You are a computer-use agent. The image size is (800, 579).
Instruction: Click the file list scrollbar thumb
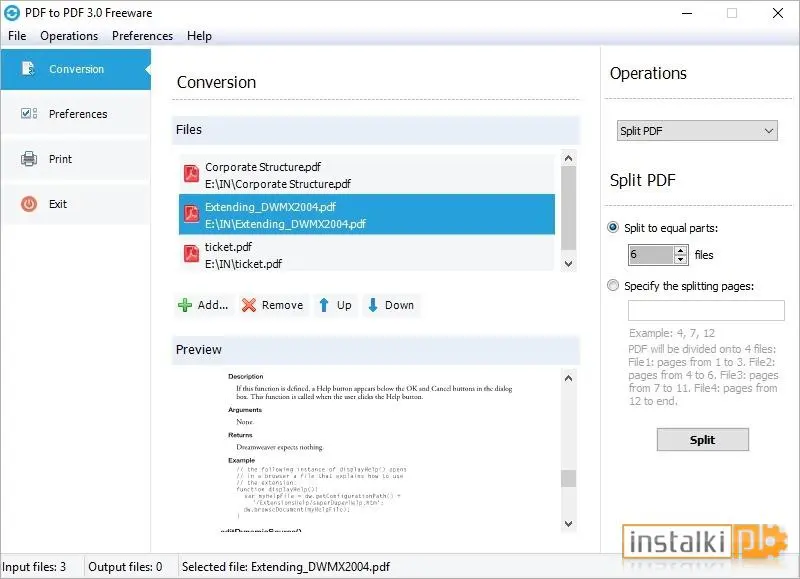point(568,208)
